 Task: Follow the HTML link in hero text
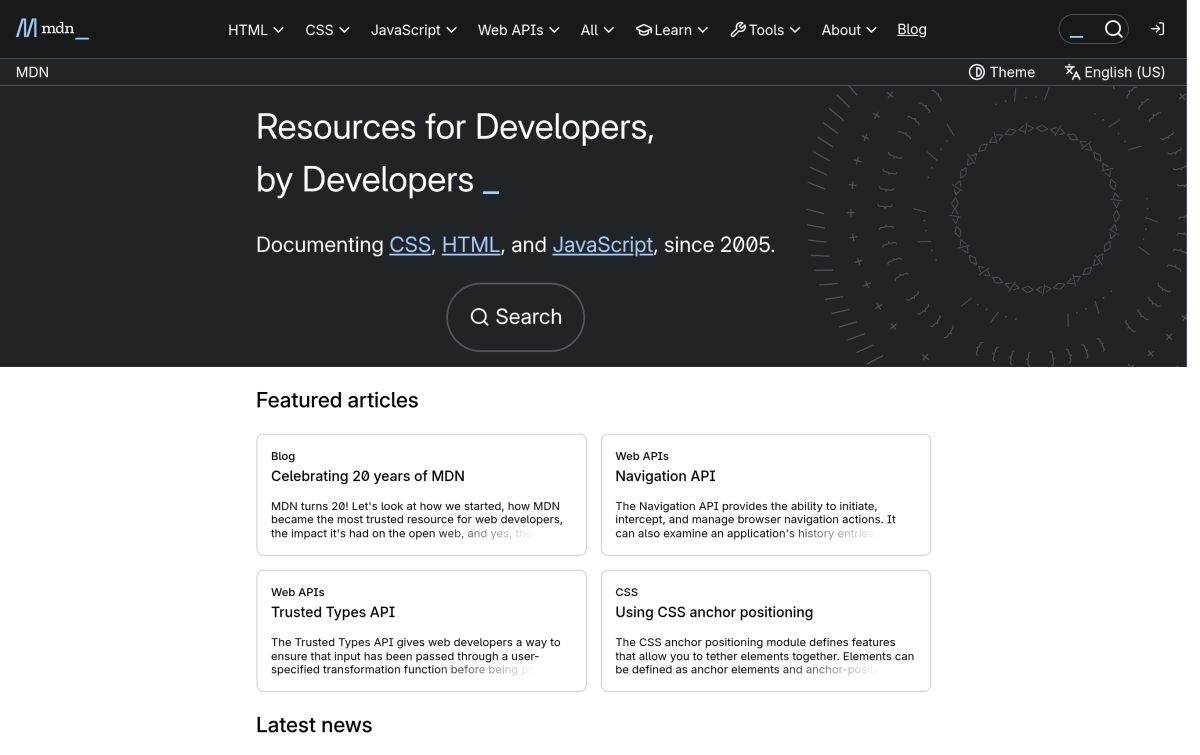pos(471,244)
